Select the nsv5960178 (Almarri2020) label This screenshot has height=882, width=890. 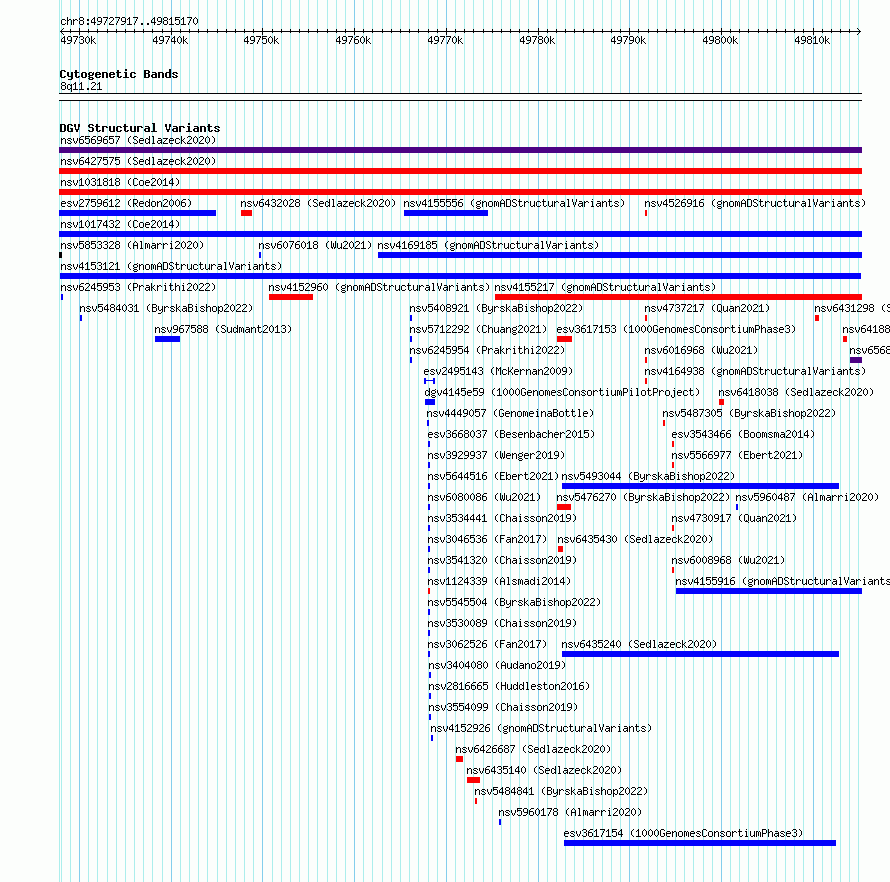pos(570,812)
